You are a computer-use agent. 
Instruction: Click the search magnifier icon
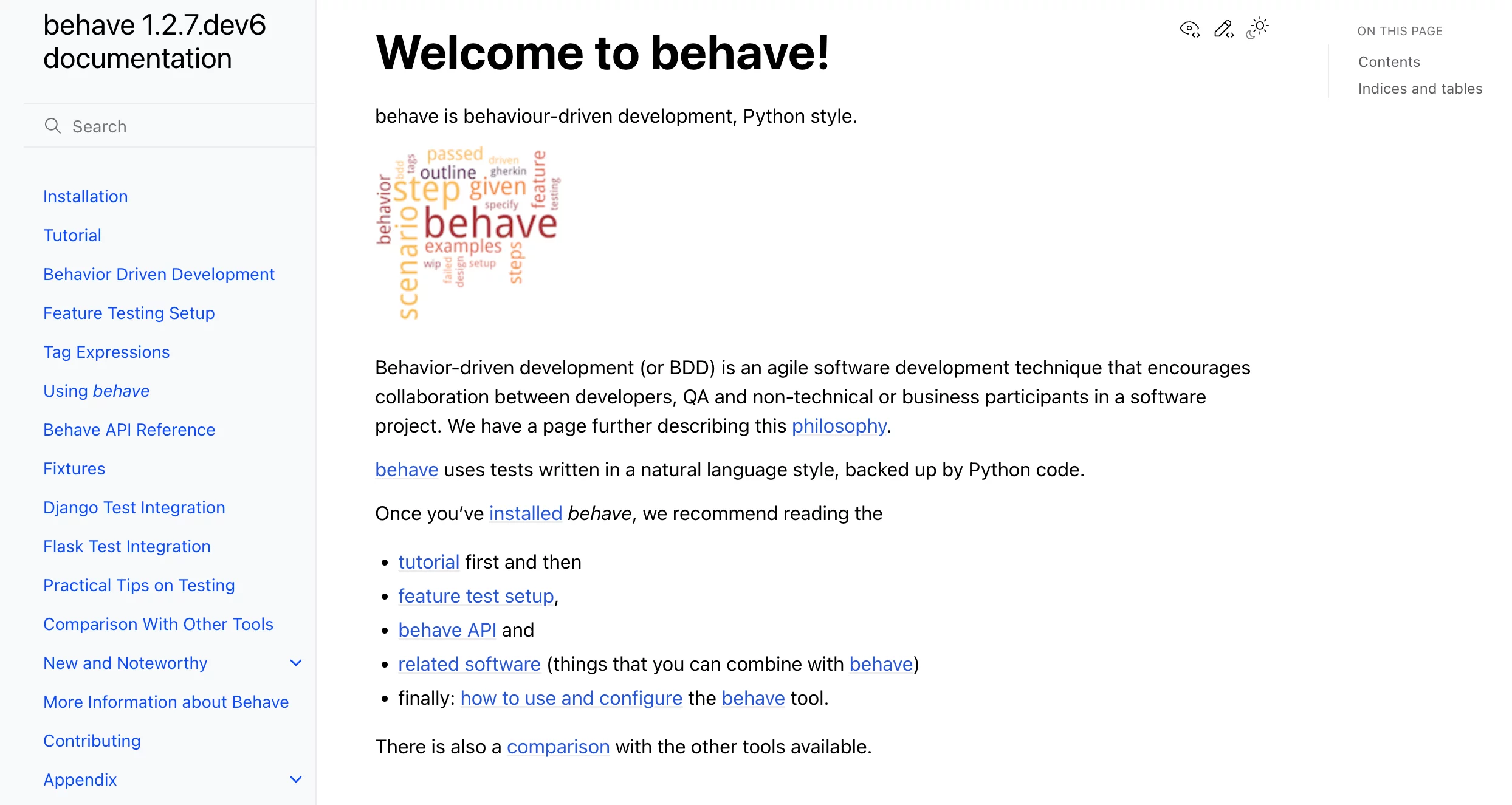point(53,126)
